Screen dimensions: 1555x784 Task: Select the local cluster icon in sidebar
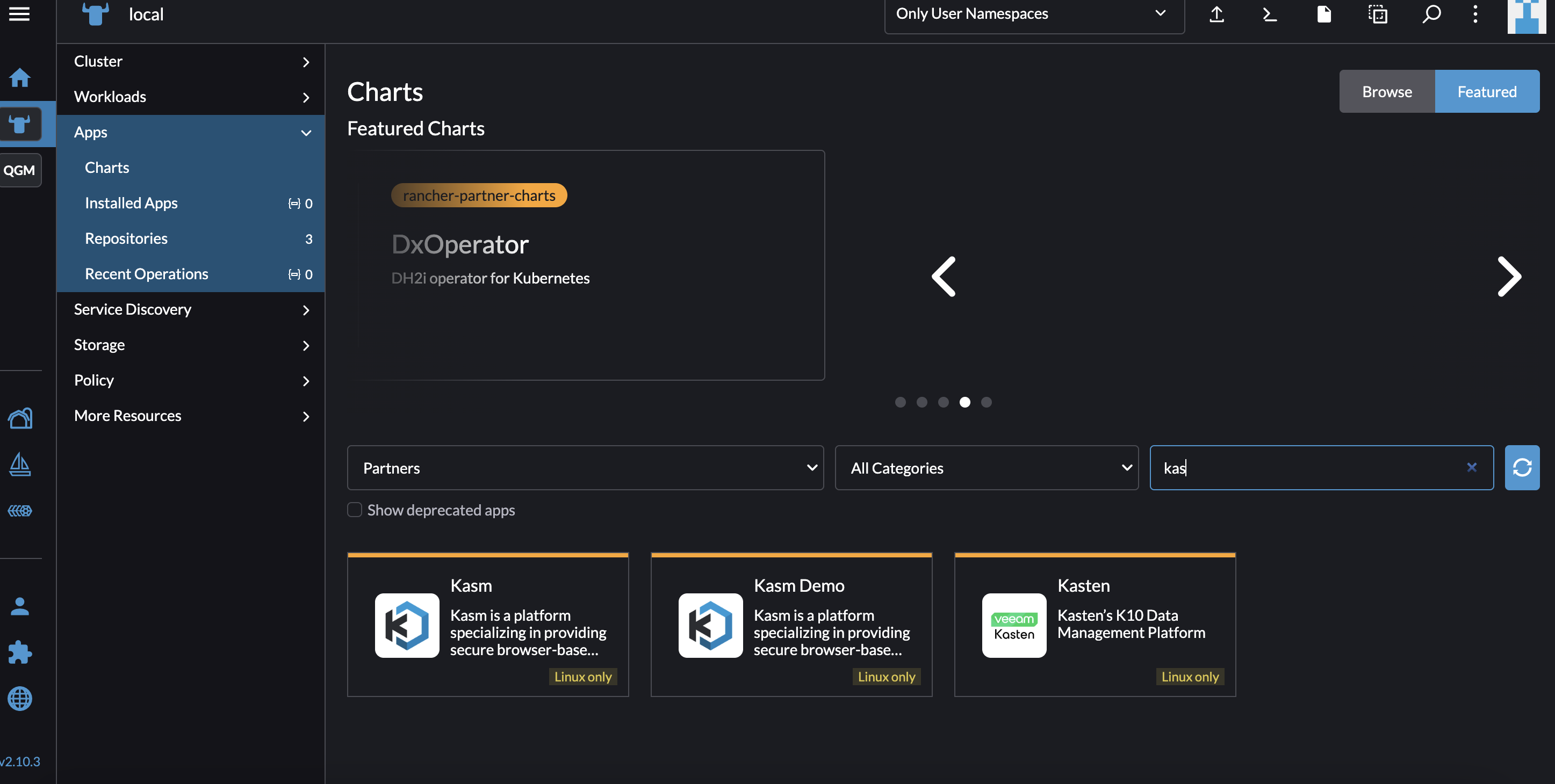20,124
